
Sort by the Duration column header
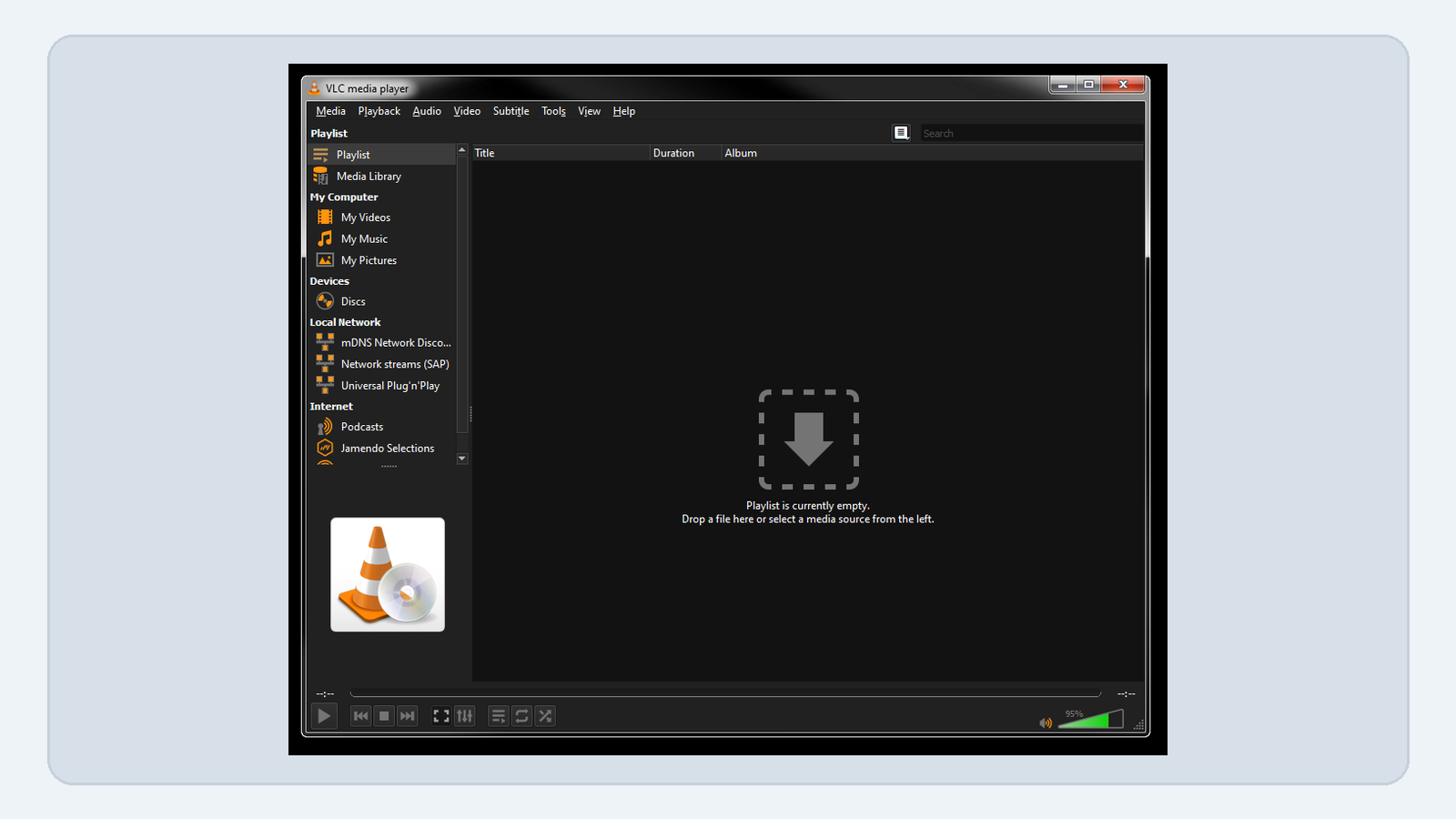click(686, 153)
